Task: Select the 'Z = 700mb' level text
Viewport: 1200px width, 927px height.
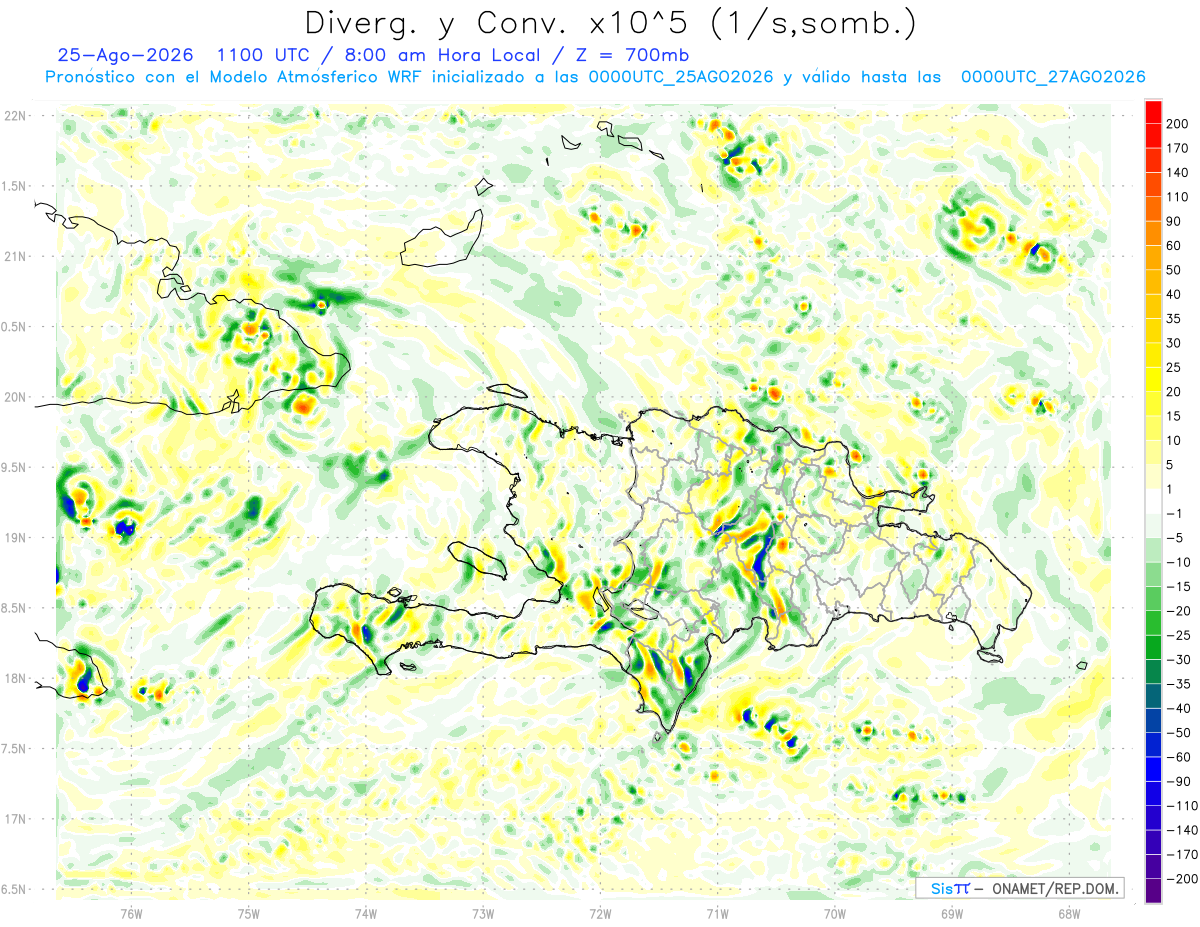Action: point(631,55)
